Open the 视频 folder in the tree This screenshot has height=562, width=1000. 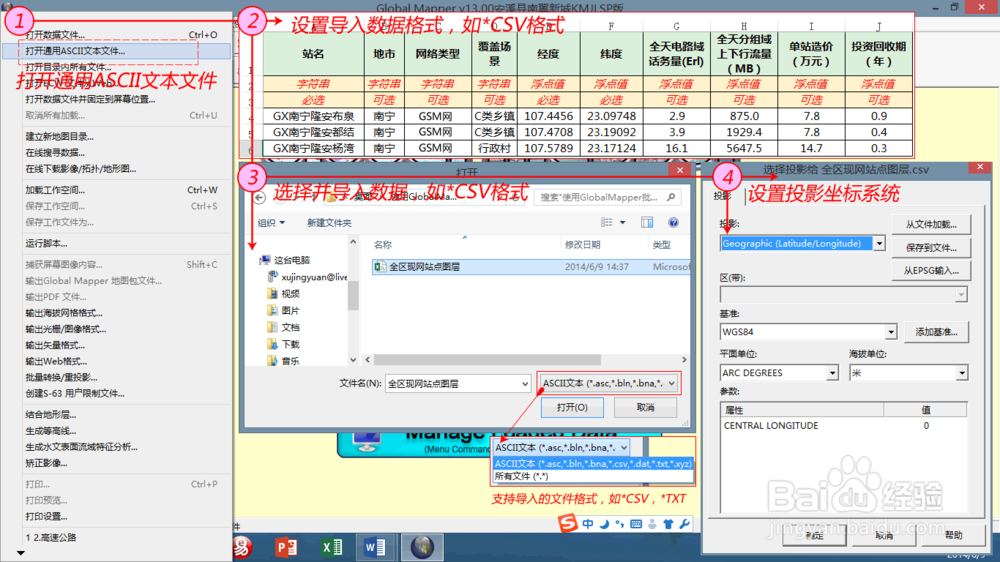click(x=283, y=294)
